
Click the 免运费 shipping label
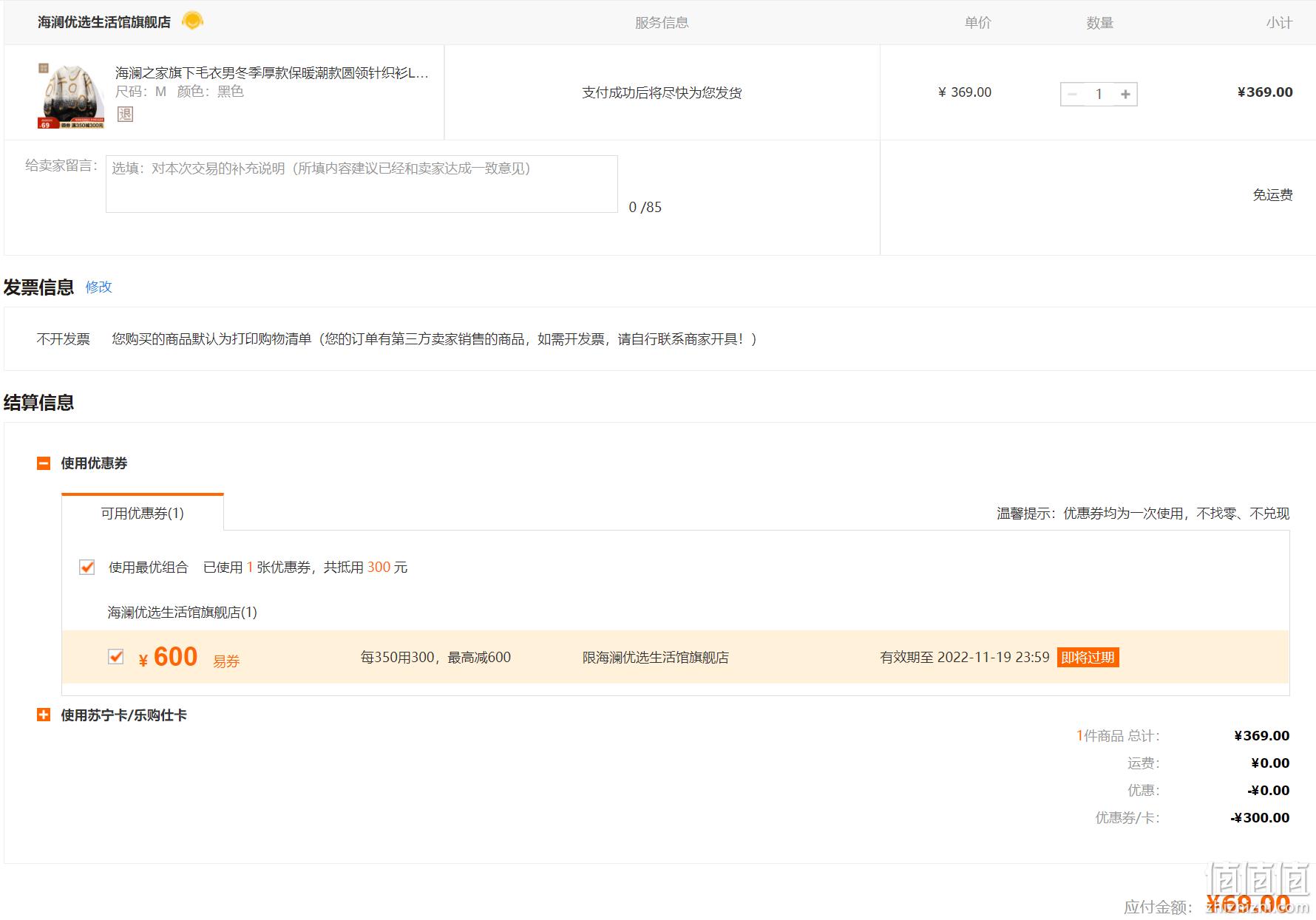(1272, 195)
